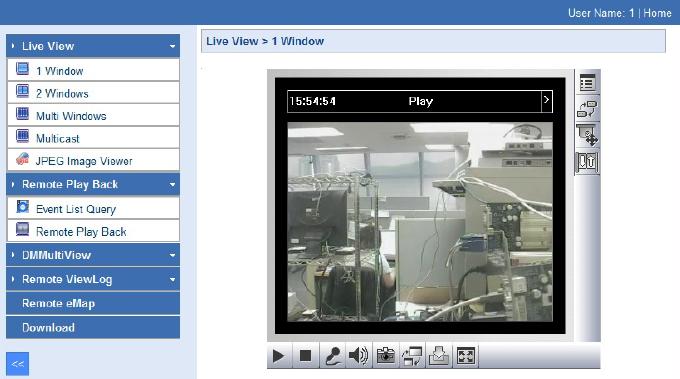Open the change camera window icon
This screenshot has height=379, width=680.
(x=412, y=356)
